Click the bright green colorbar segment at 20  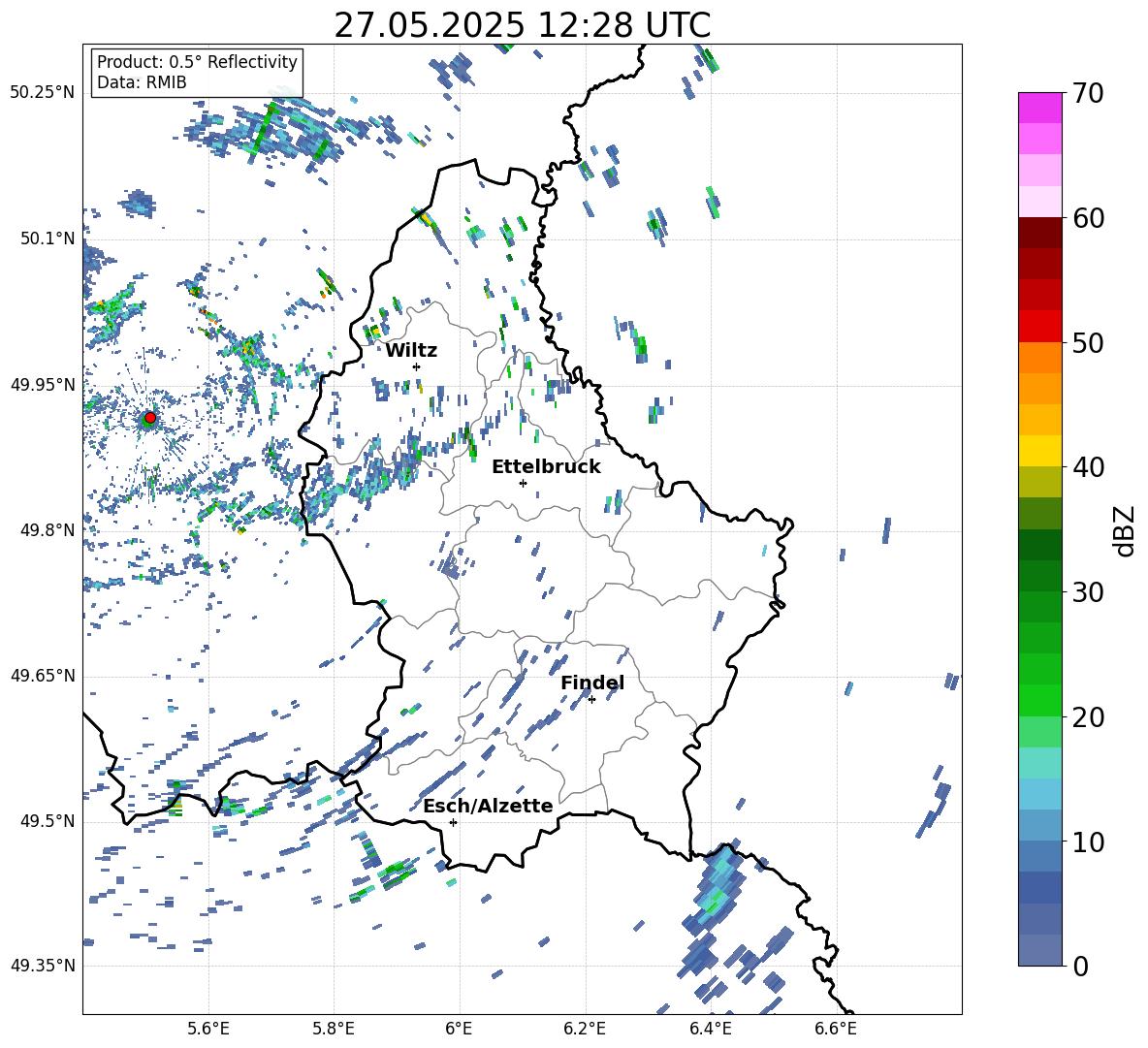(x=1039, y=700)
